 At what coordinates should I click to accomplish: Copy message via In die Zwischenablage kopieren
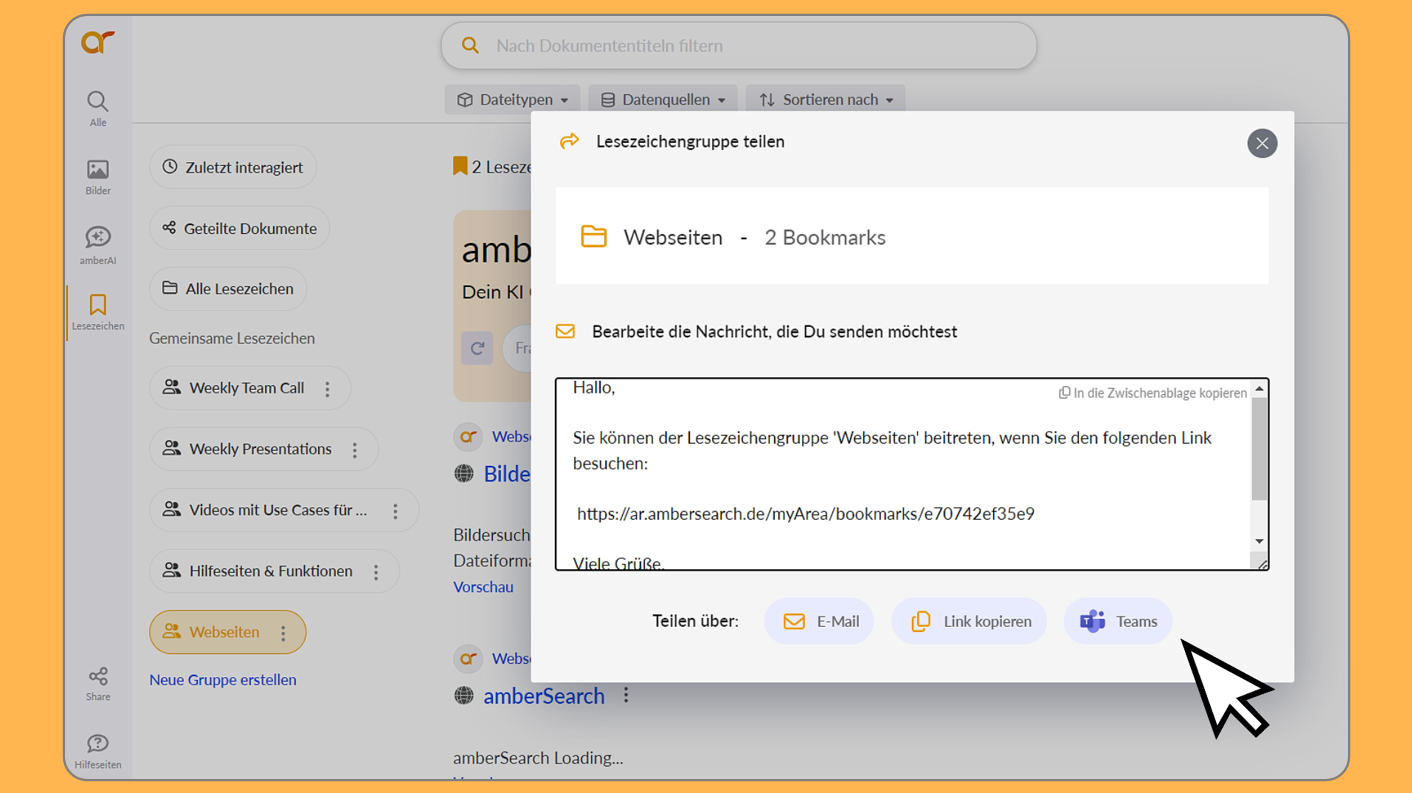coord(1152,393)
